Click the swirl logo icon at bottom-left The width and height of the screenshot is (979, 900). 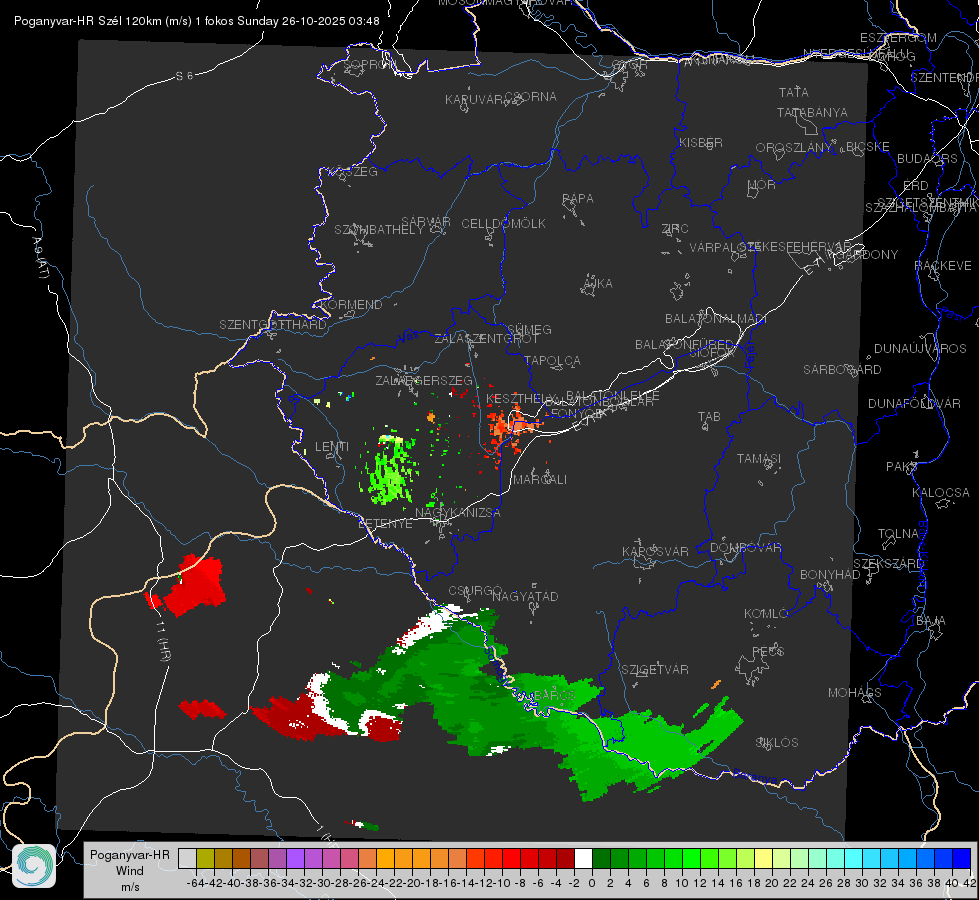(x=34, y=866)
